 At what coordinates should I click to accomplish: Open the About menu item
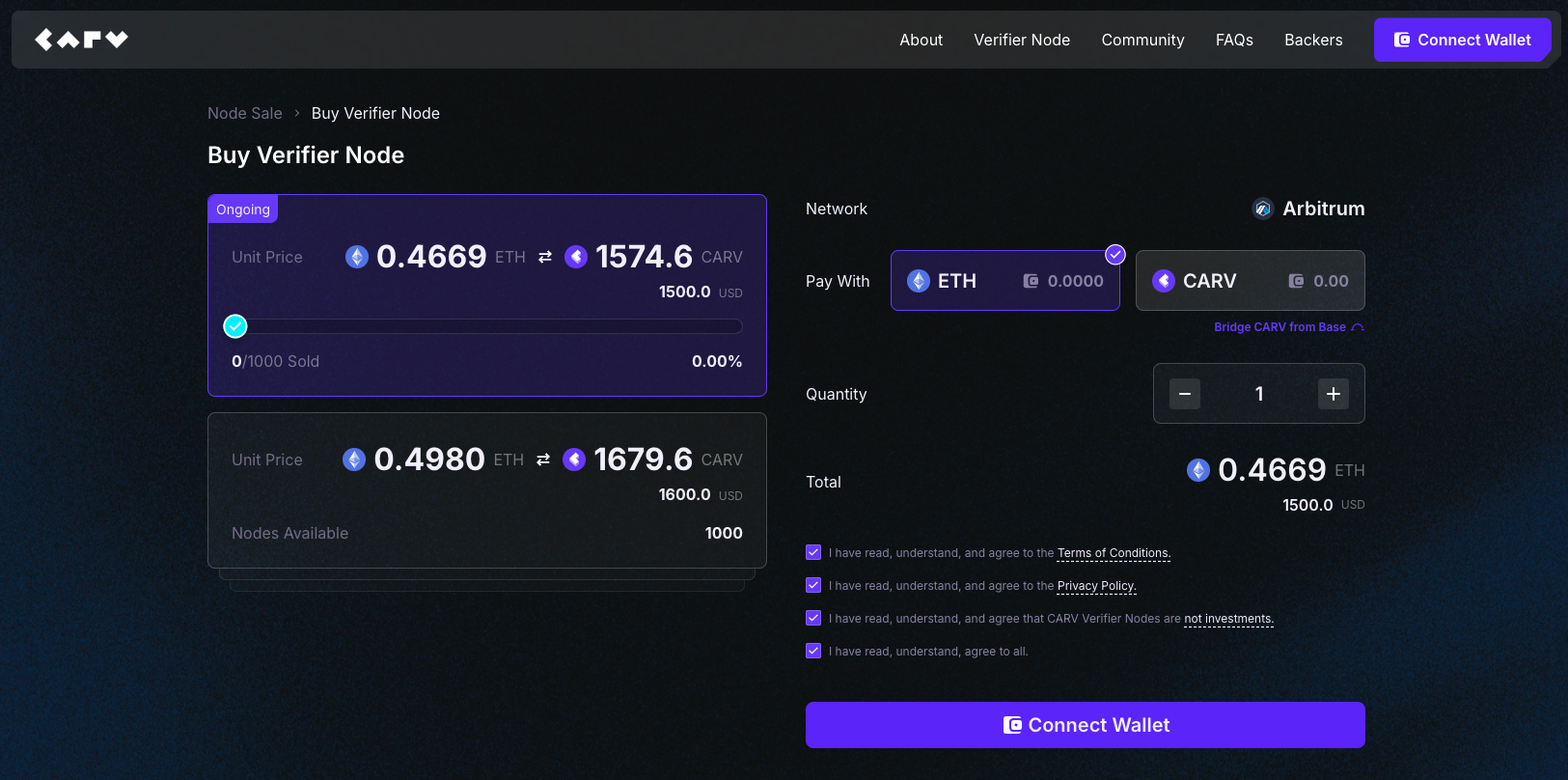click(x=921, y=40)
